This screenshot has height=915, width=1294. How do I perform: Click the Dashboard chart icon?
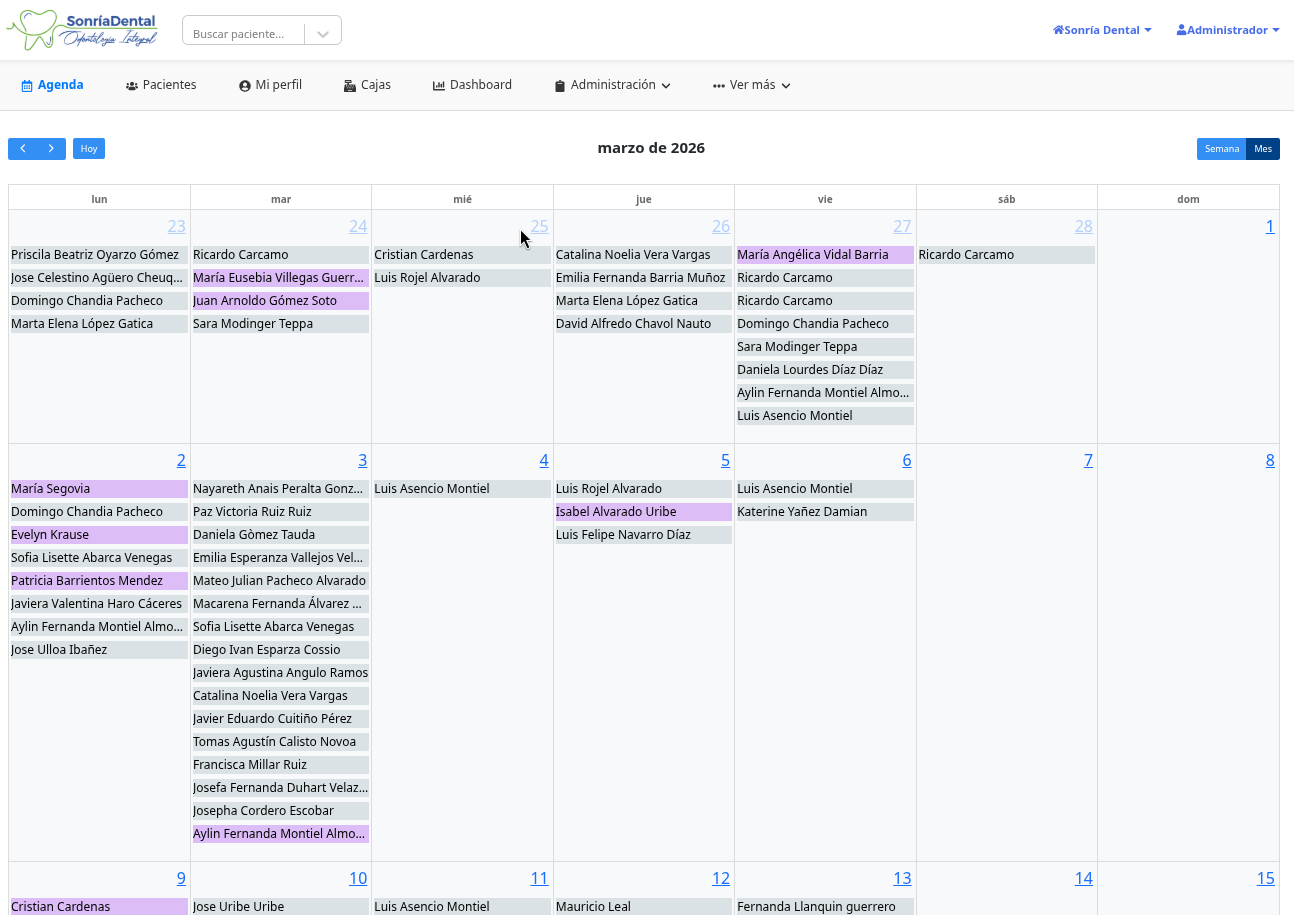coord(439,86)
